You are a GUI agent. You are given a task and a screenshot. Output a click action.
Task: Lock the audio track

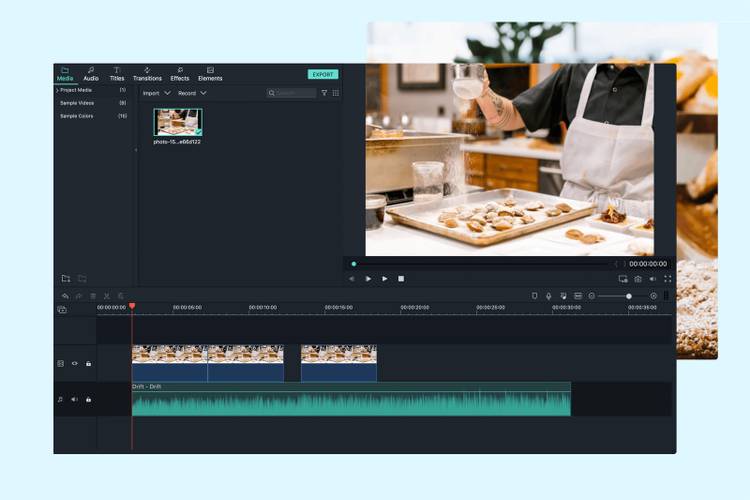[88, 399]
